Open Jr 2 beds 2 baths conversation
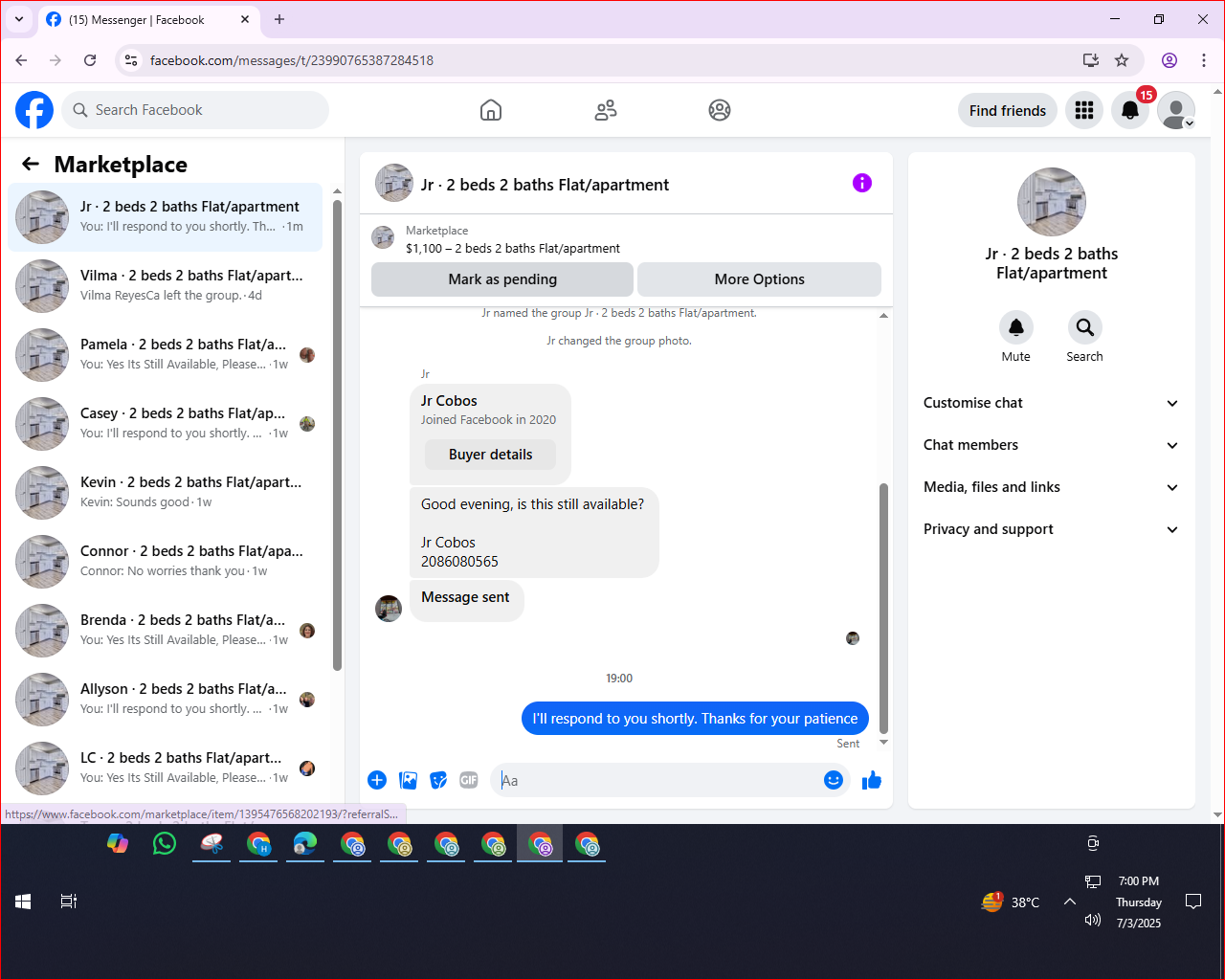The width and height of the screenshot is (1225, 980). (x=166, y=217)
